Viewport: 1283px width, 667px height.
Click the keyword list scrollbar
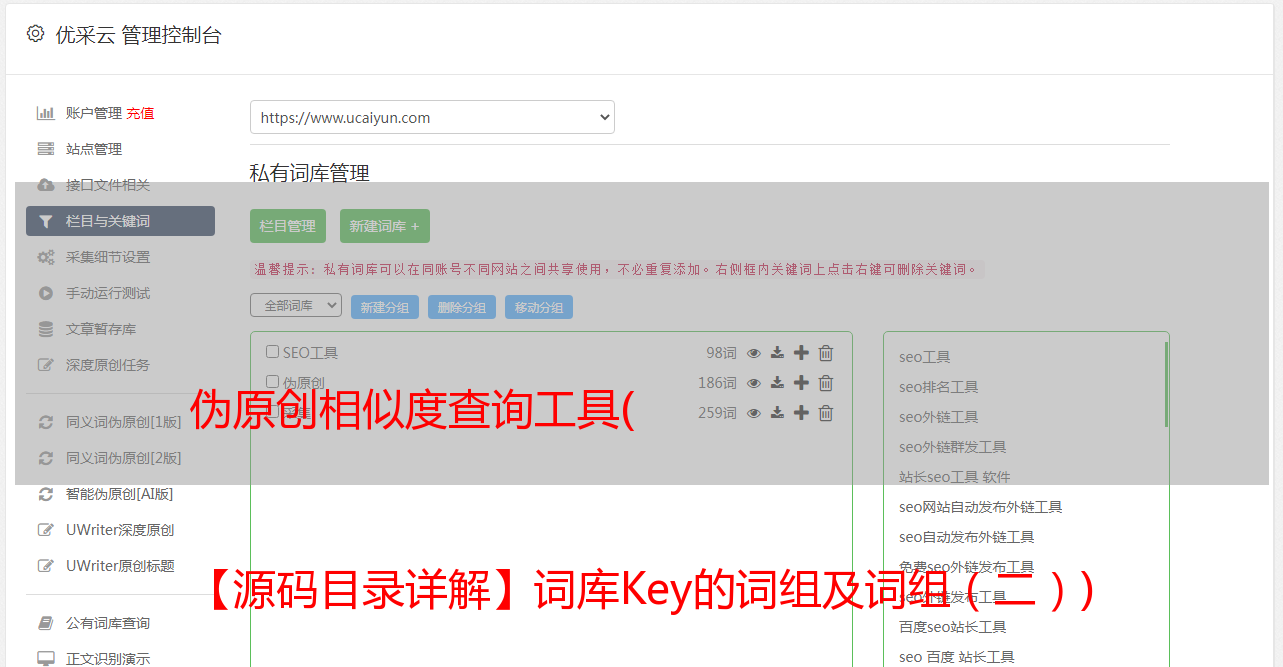1166,385
